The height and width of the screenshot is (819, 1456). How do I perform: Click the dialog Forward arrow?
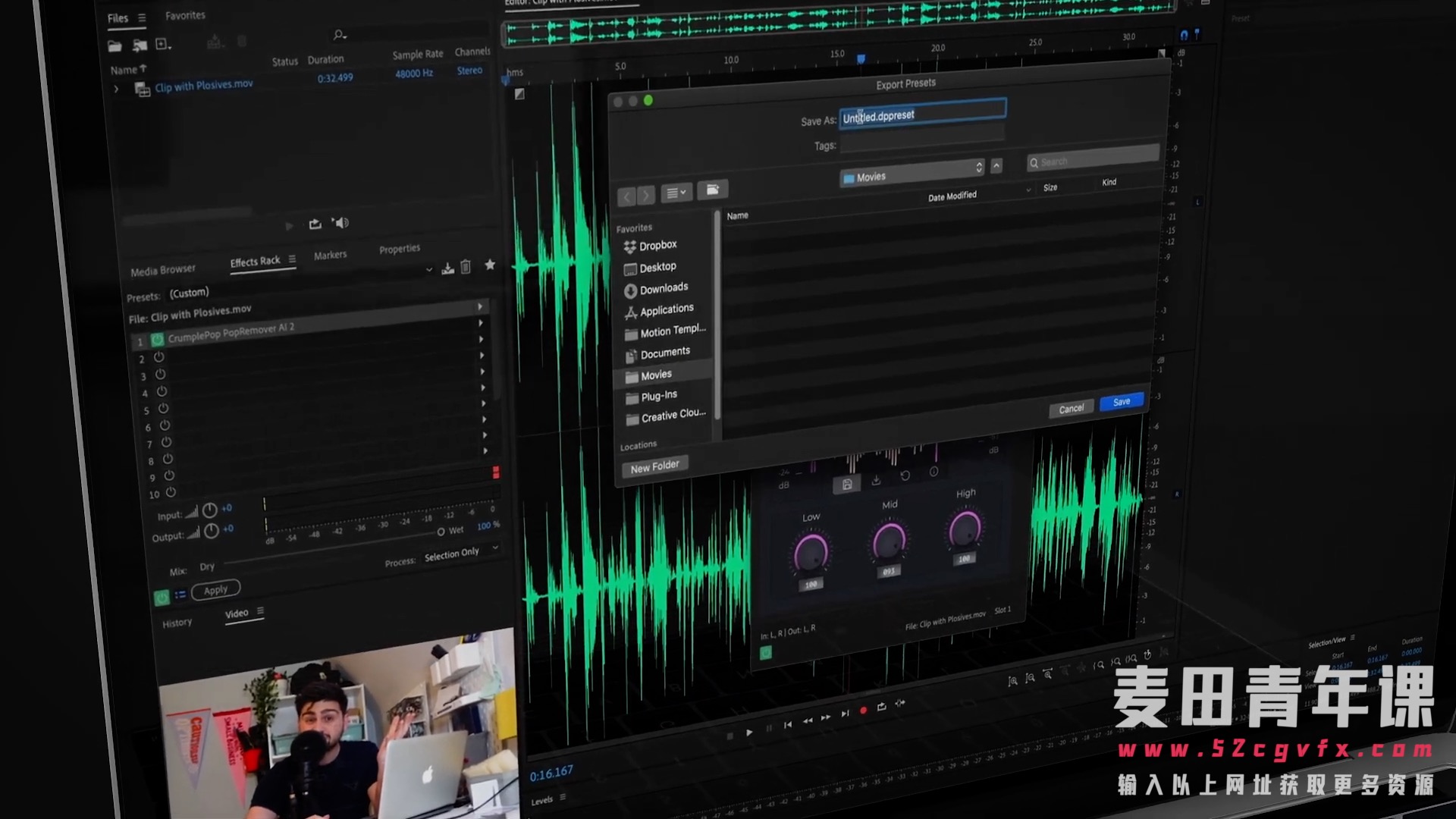pyautogui.click(x=645, y=196)
